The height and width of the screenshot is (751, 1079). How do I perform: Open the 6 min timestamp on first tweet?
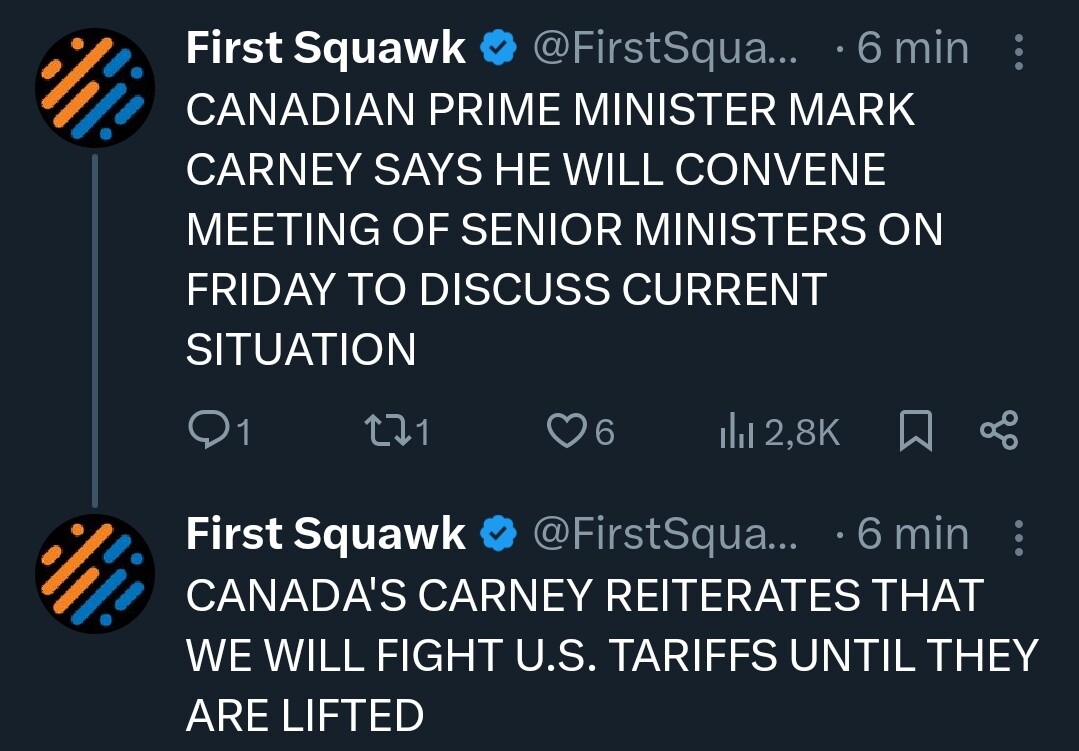[913, 49]
